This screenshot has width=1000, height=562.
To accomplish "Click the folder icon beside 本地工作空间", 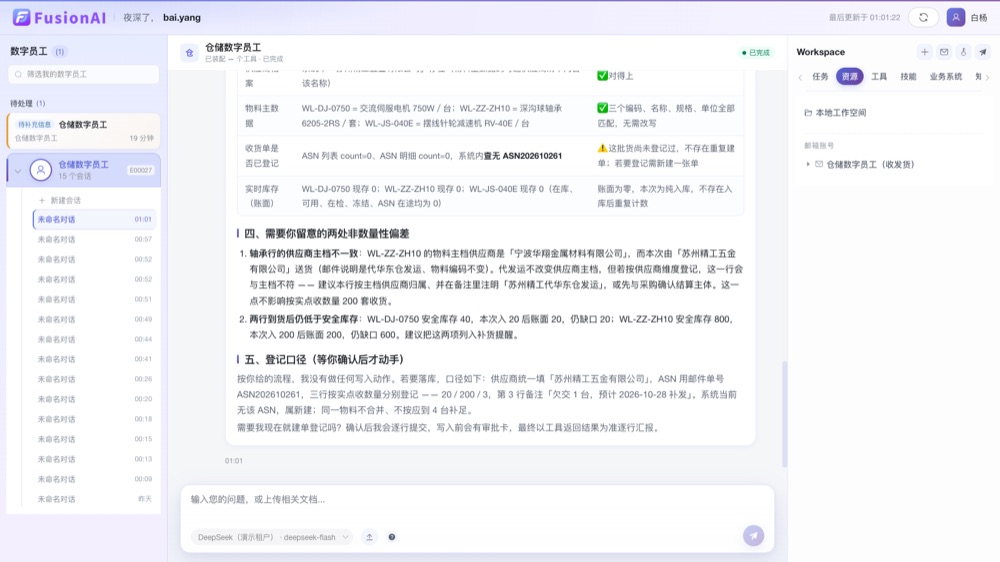I will (x=808, y=112).
